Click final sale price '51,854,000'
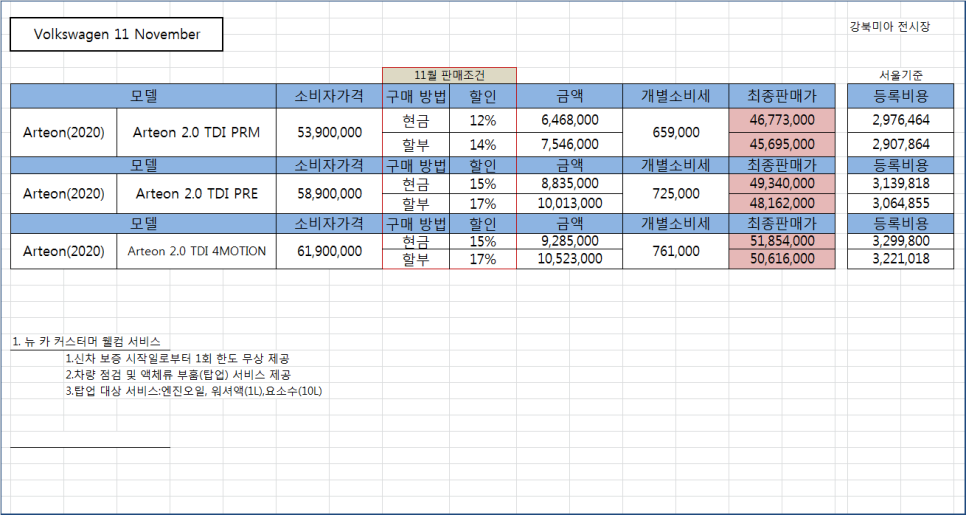 (x=782, y=241)
